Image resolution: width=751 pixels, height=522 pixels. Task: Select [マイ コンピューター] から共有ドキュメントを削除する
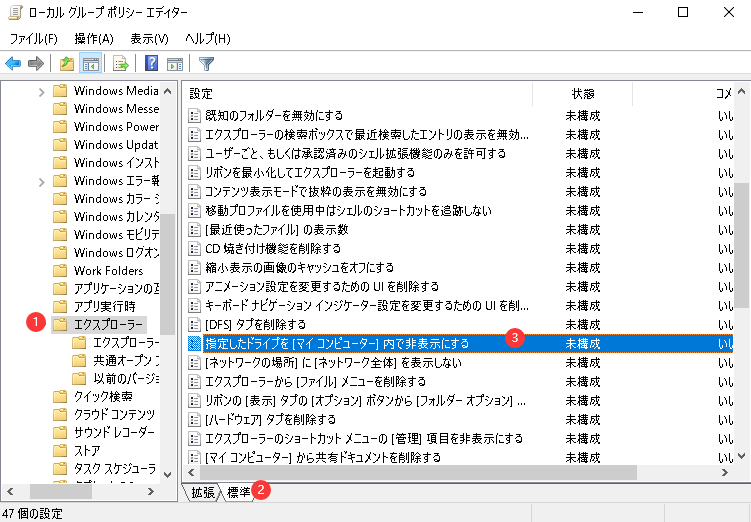coord(323,457)
